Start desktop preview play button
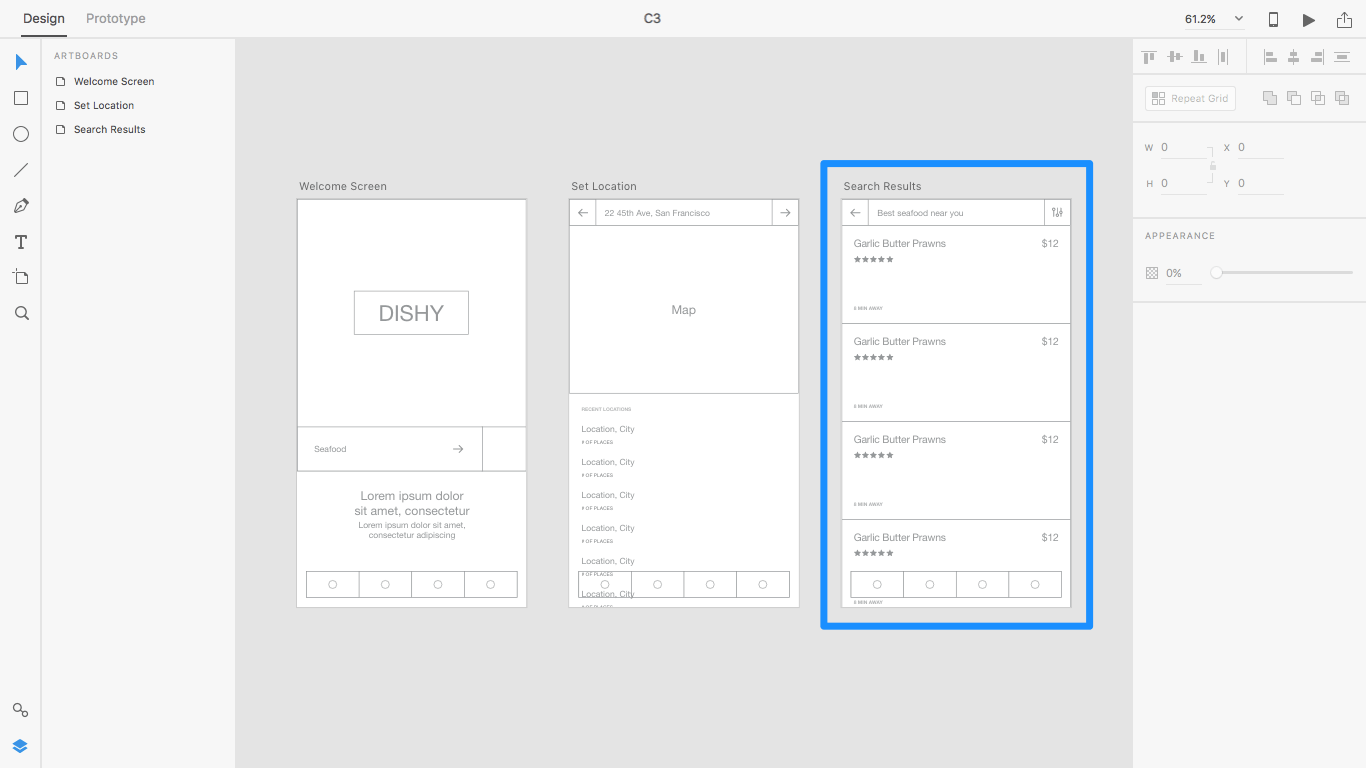Screen dimensions: 1366x768 tap(1308, 20)
